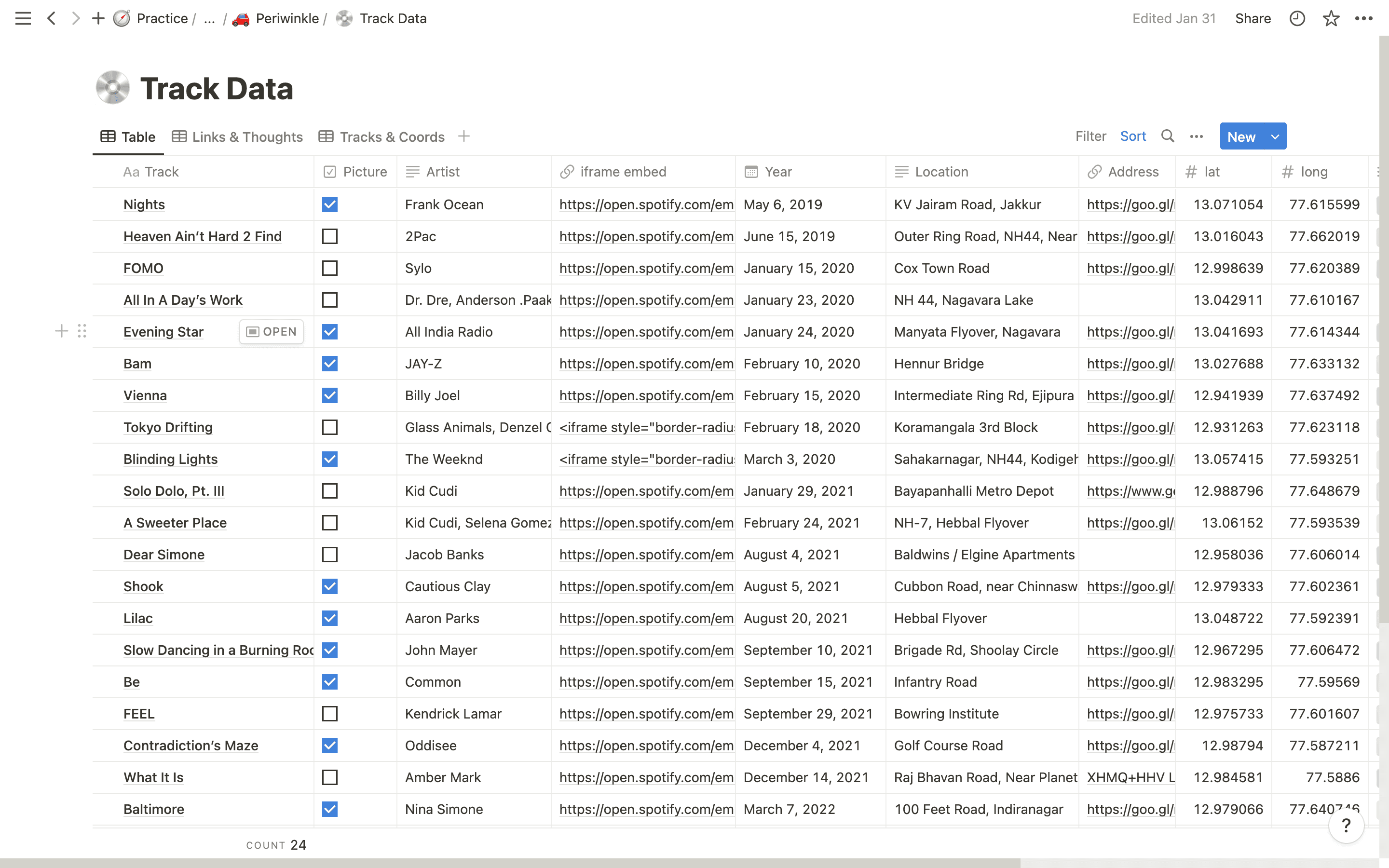Switch to Links & Thoughts tab
Screen dimensions: 1389x868
(238, 136)
